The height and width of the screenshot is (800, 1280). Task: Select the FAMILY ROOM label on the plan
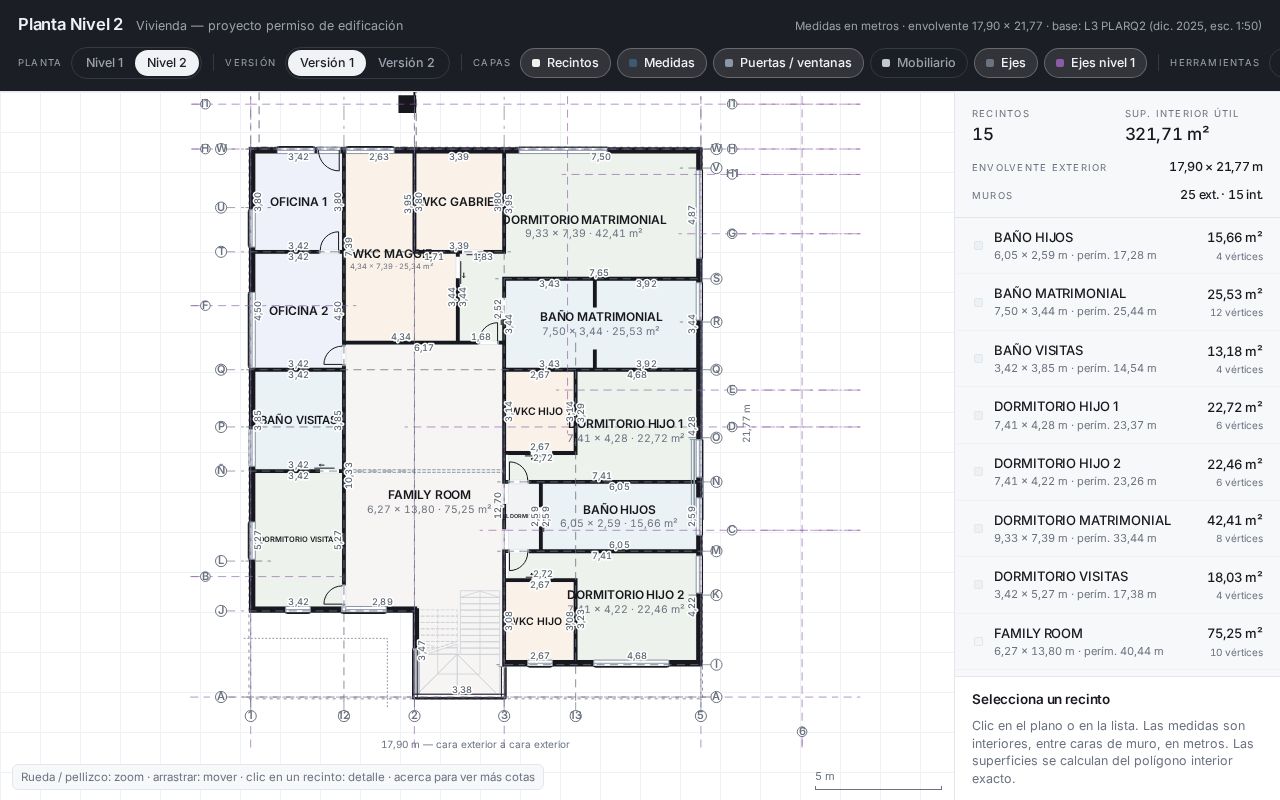pos(429,495)
